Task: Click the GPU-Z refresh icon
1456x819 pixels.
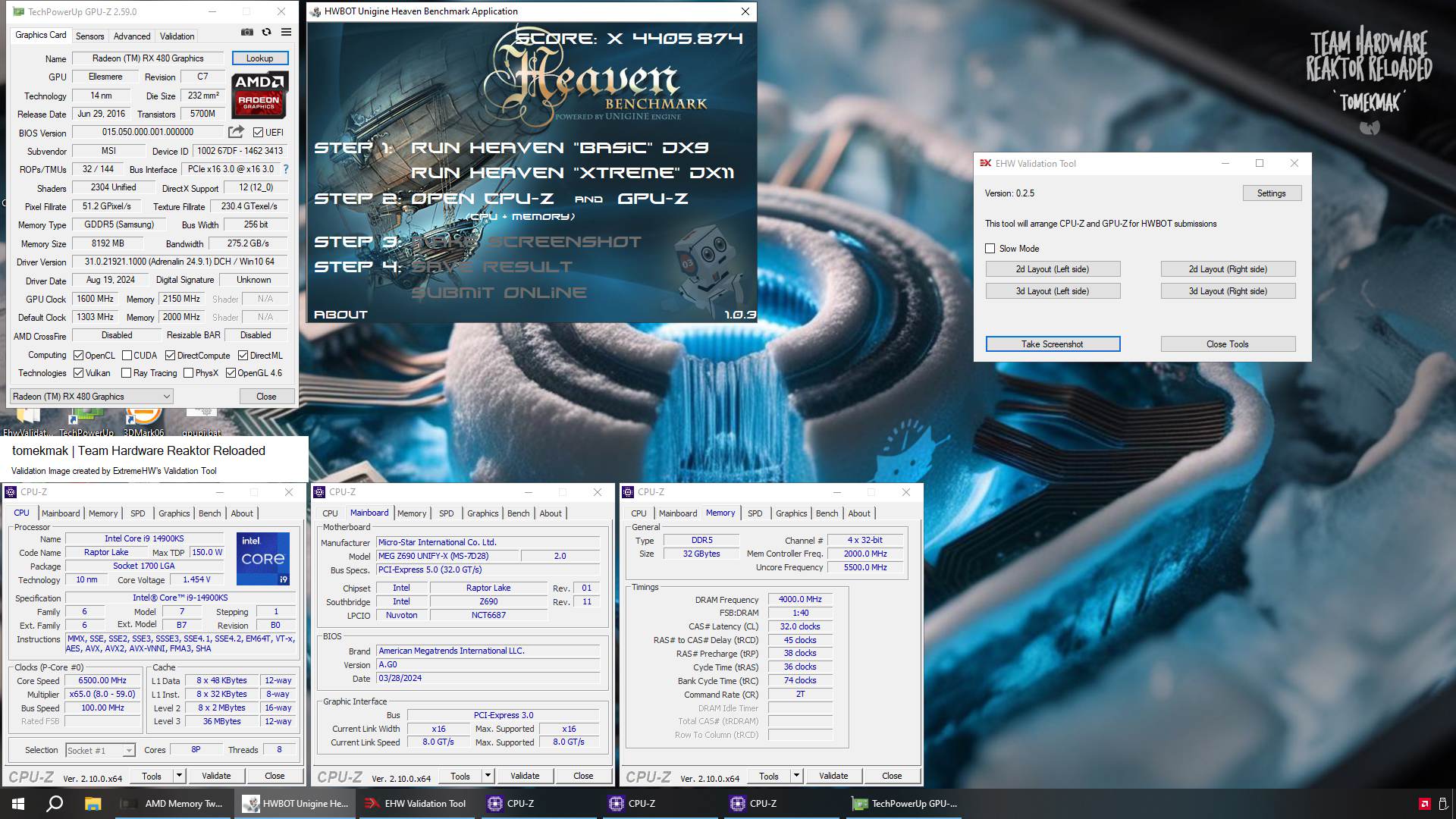Action: (x=266, y=32)
